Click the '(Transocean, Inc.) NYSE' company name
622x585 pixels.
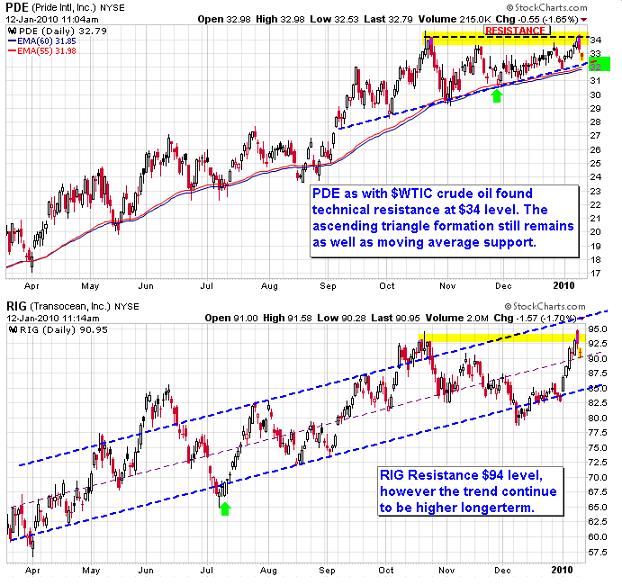click(84, 307)
